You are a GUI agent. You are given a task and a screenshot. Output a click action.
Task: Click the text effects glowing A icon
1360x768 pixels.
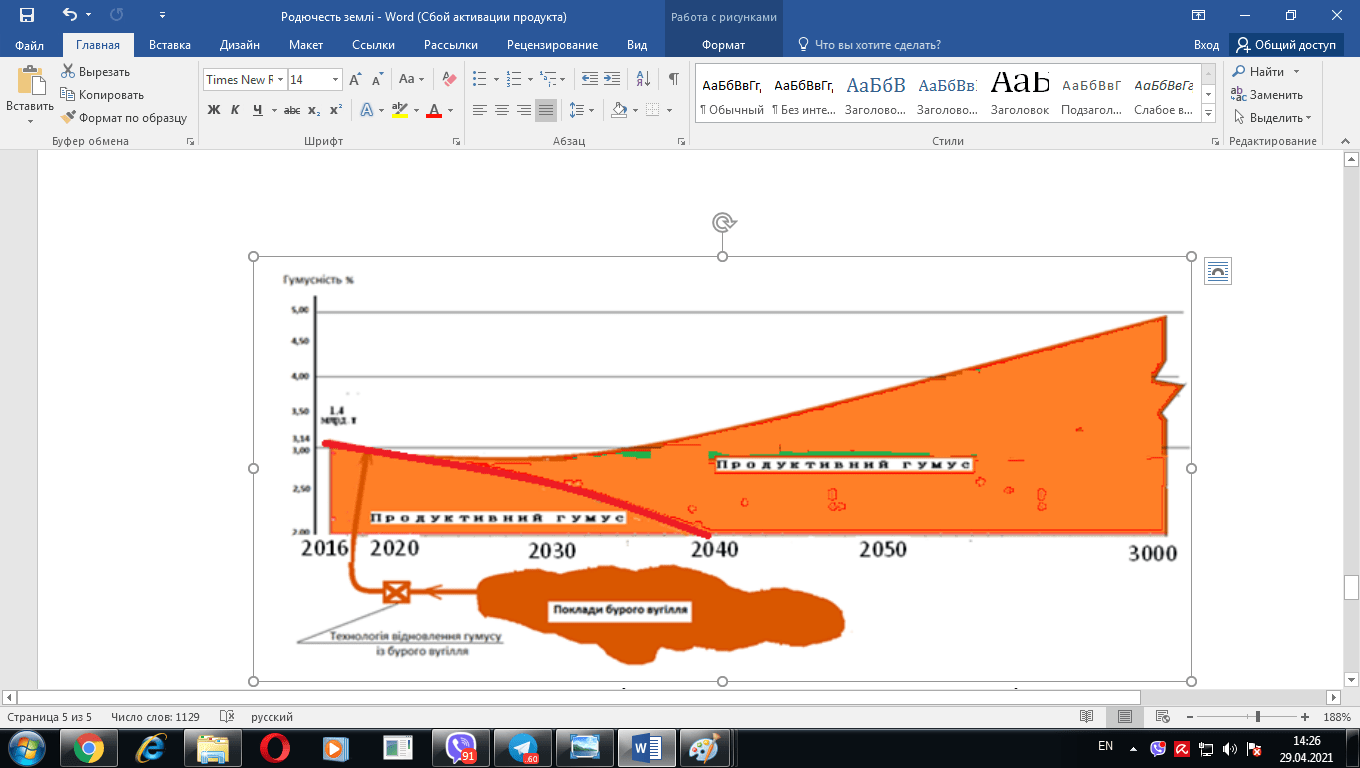367,110
